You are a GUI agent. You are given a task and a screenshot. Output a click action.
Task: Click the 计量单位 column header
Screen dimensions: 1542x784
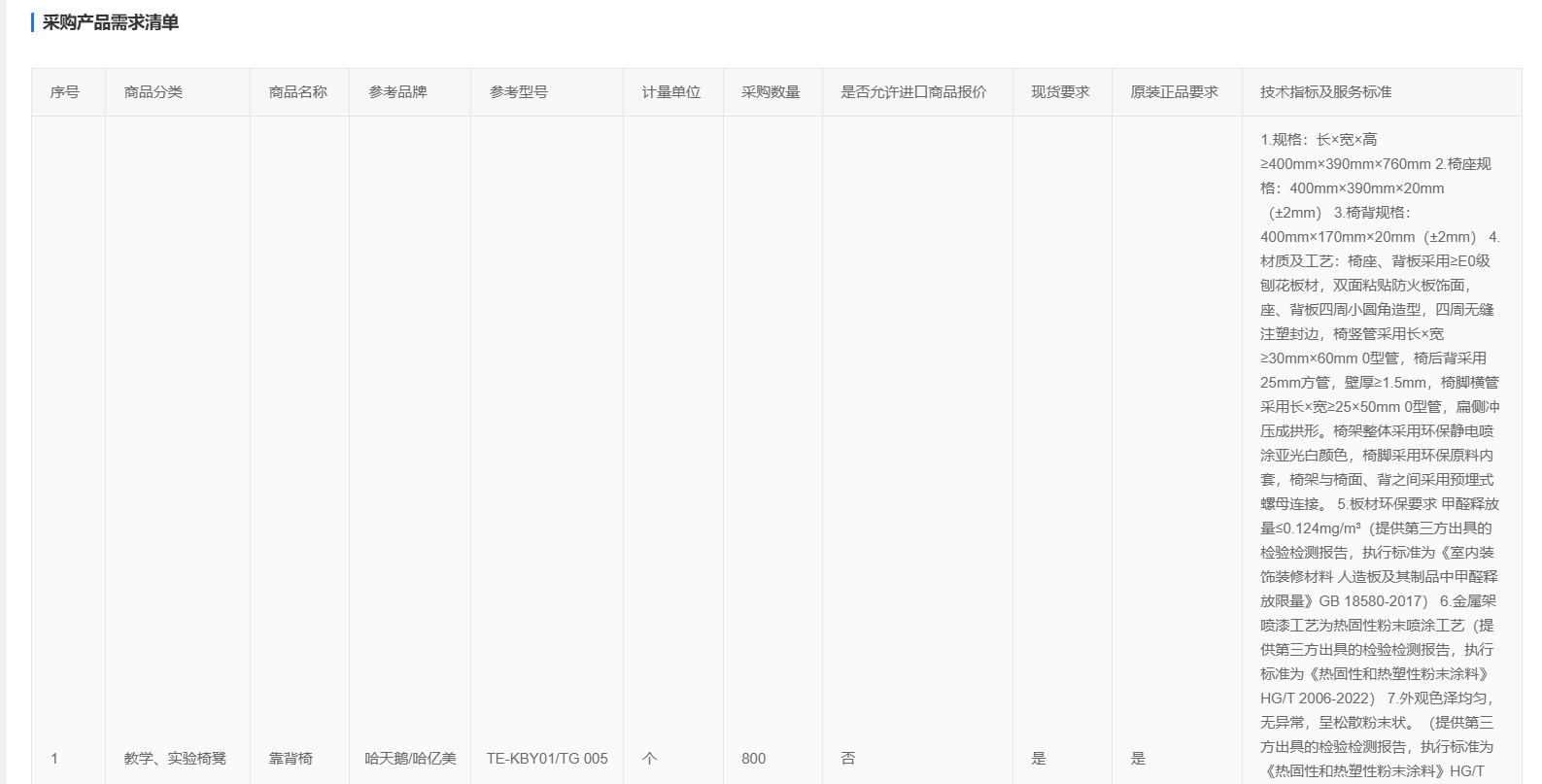(671, 92)
